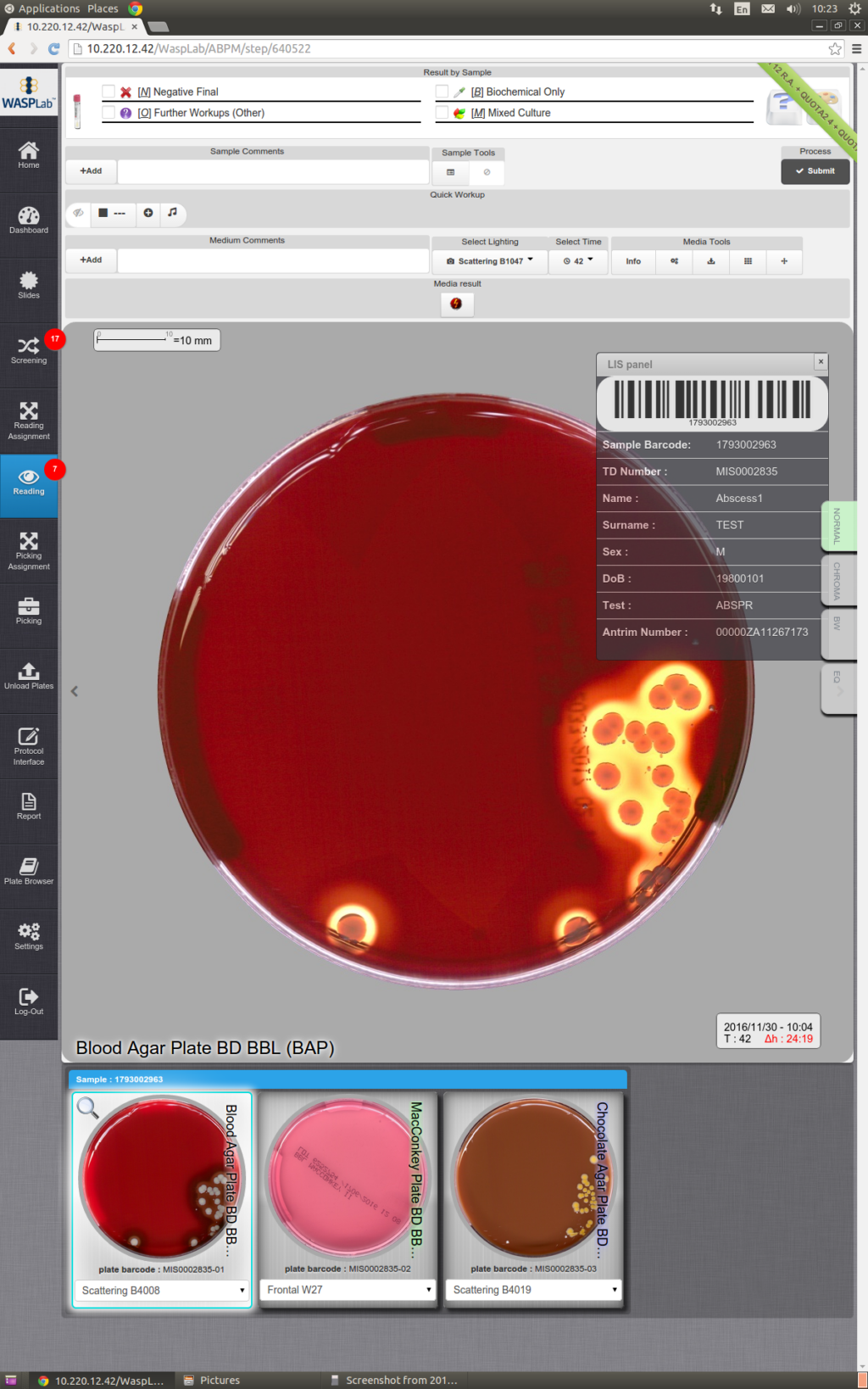Select the NORMAL side tab
868x1389 pixels.
[x=837, y=526]
